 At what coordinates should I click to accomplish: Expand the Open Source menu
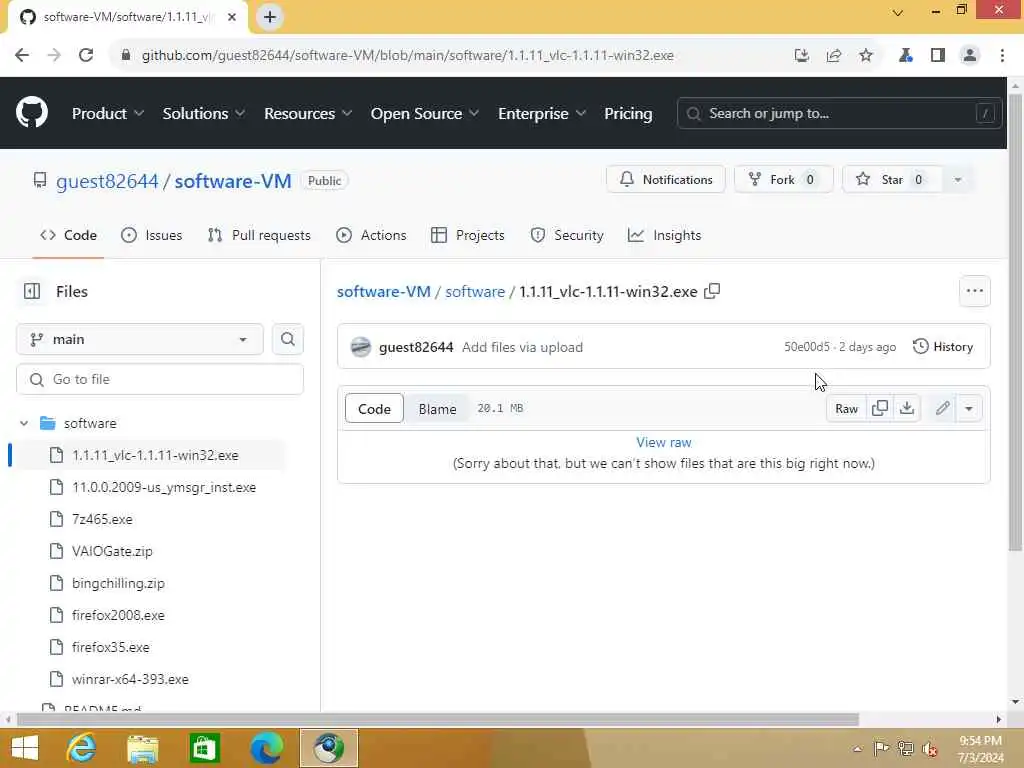(x=424, y=114)
